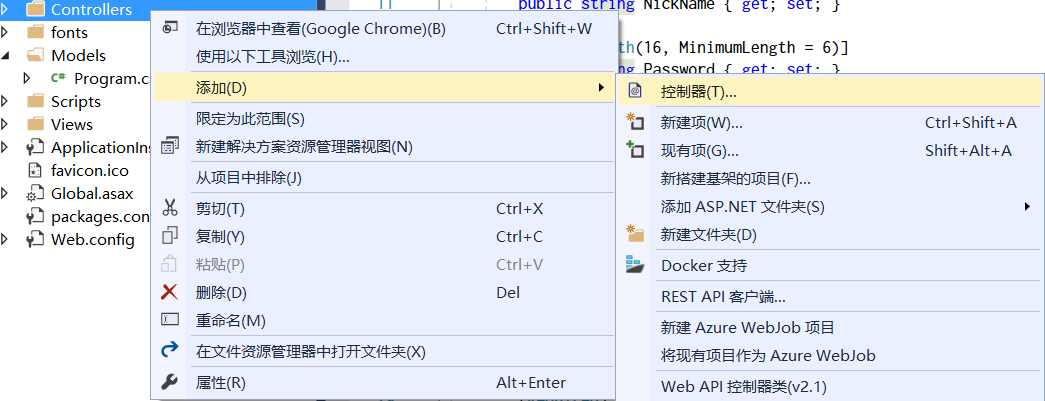The width and height of the screenshot is (1045, 401).
Task: Click the controller icon next to 控制器(T)
Action: [635, 92]
